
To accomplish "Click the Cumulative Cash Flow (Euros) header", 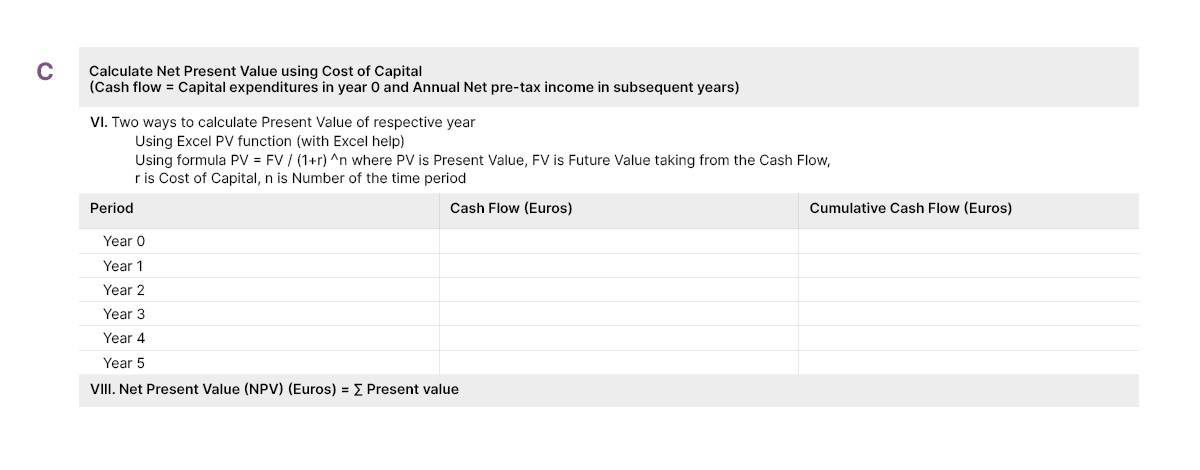I will pos(910,209).
